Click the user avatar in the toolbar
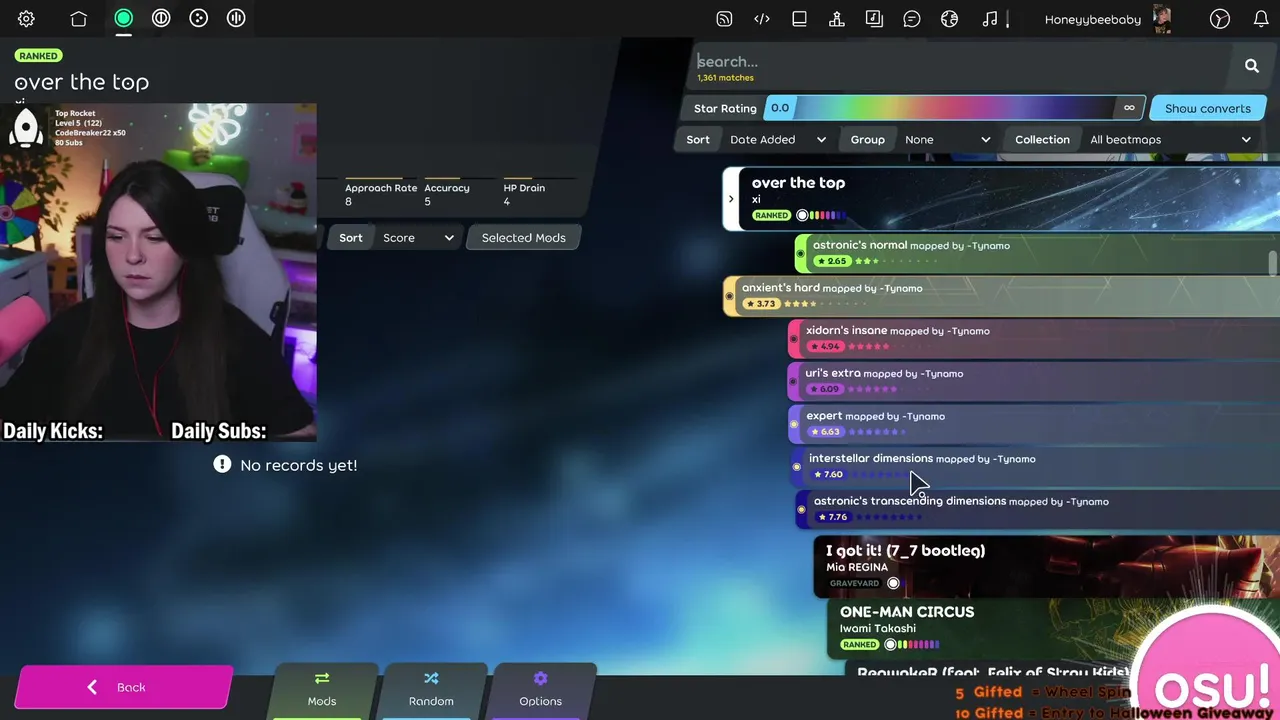Viewport: 1280px width, 720px height. tap(1162, 19)
